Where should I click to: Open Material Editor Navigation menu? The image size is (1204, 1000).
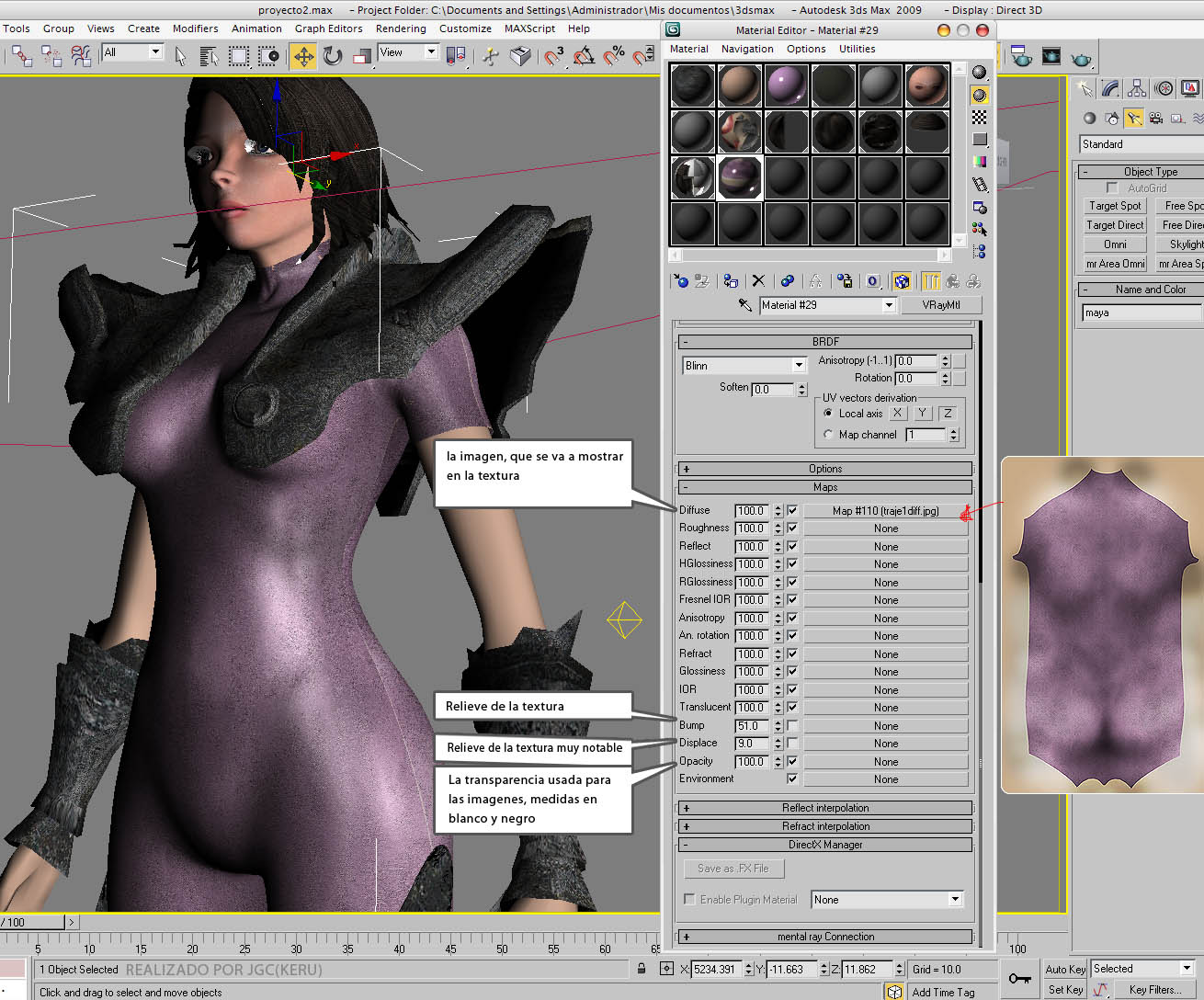pyautogui.click(x=747, y=49)
